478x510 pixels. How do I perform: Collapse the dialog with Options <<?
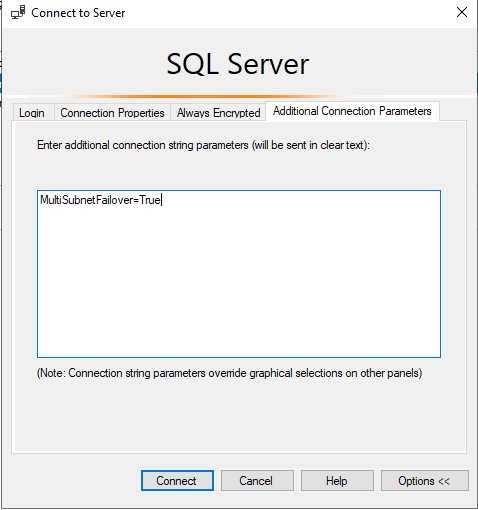(425, 481)
